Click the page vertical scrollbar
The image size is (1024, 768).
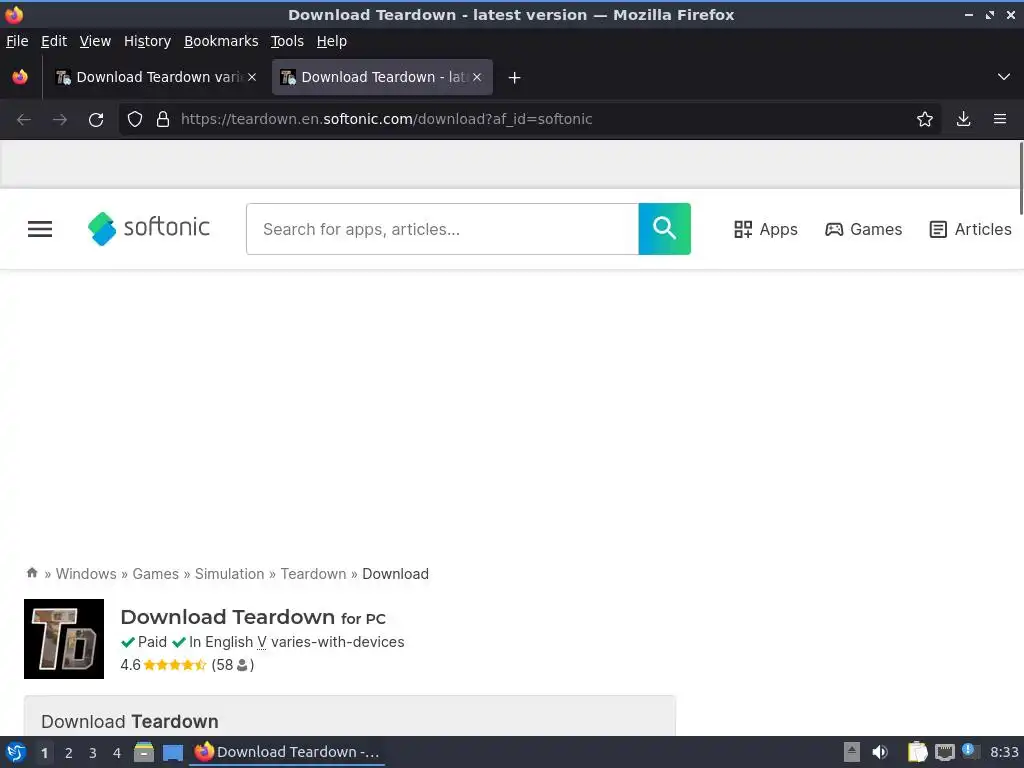click(1020, 178)
